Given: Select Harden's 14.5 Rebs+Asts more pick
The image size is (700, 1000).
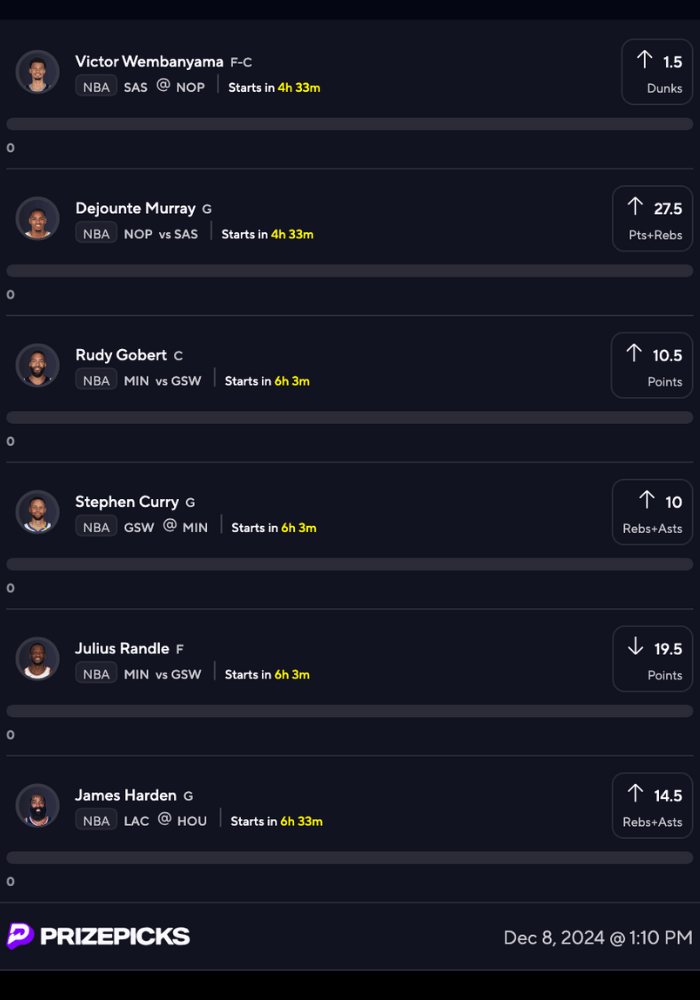Looking at the screenshot, I should (653, 805).
